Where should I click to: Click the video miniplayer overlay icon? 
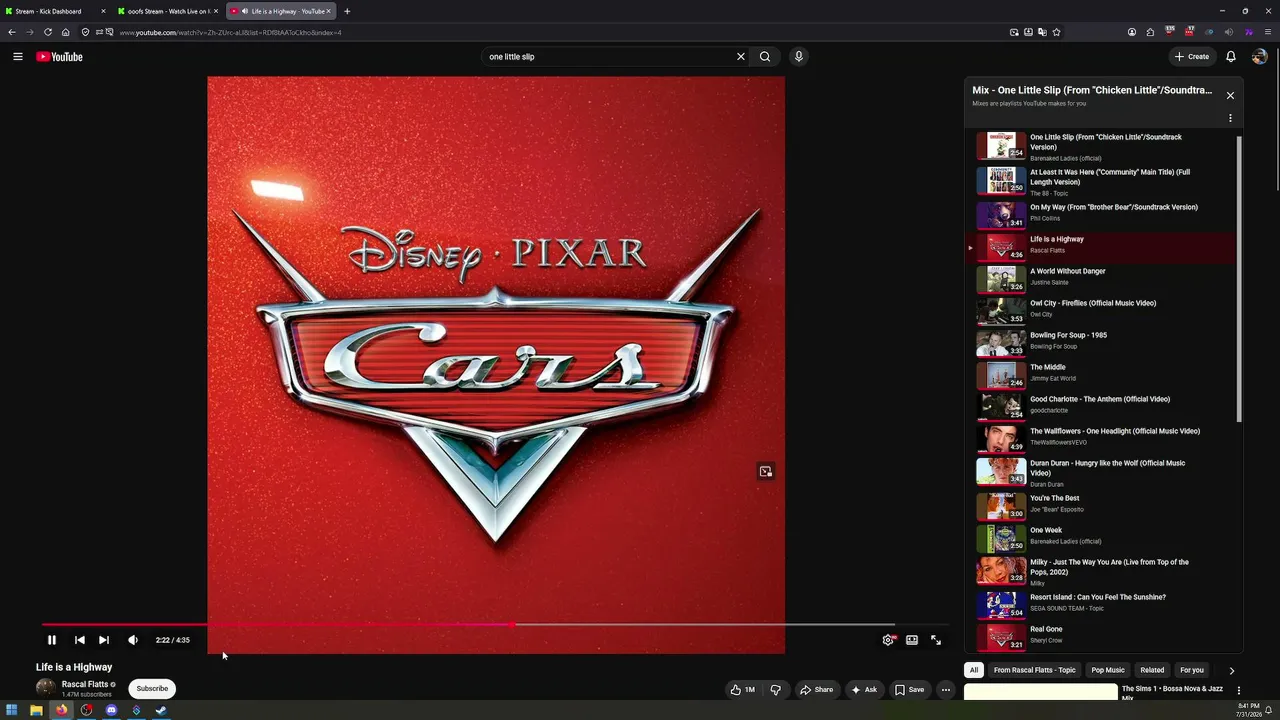click(x=766, y=472)
